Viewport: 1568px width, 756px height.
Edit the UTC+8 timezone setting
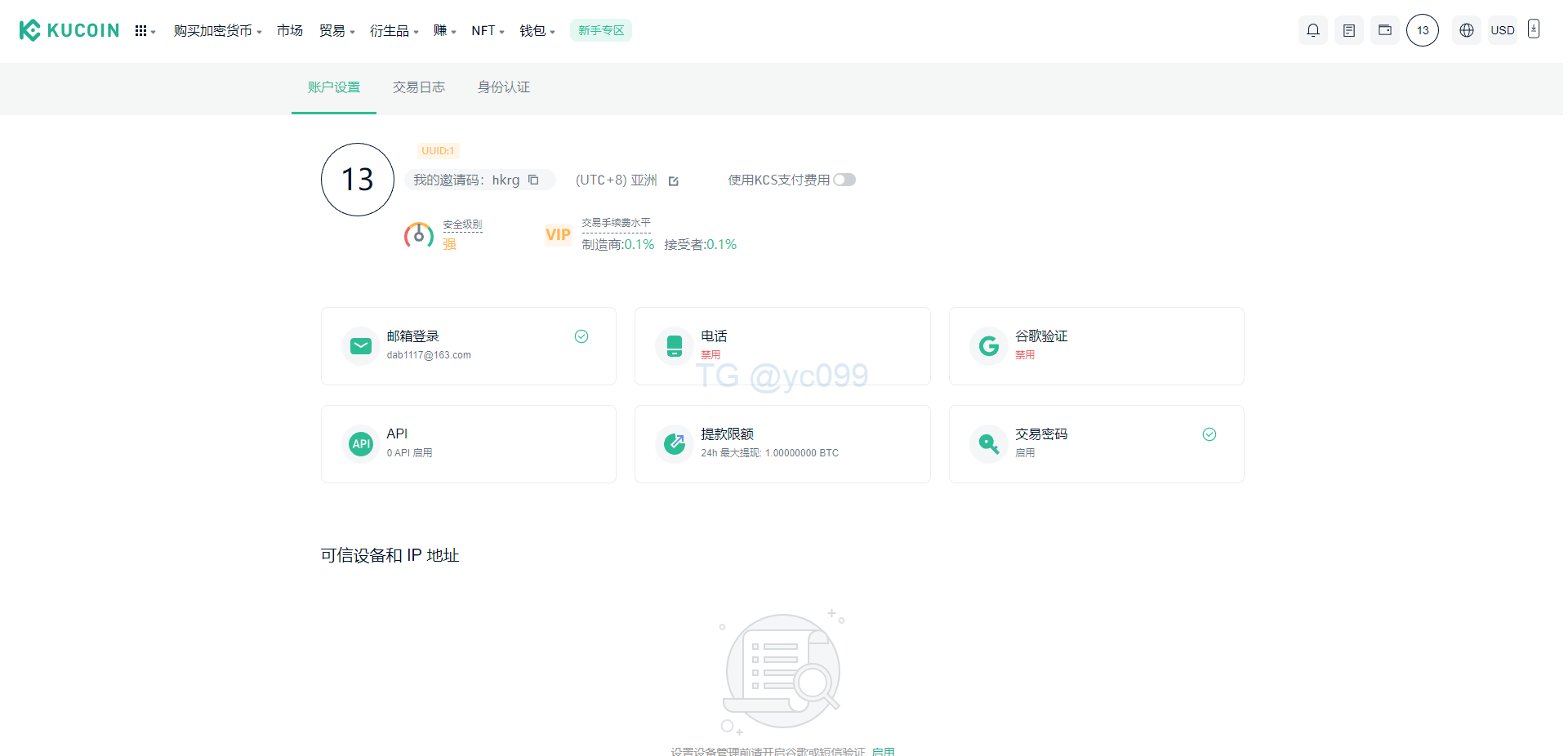coord(674,181)
